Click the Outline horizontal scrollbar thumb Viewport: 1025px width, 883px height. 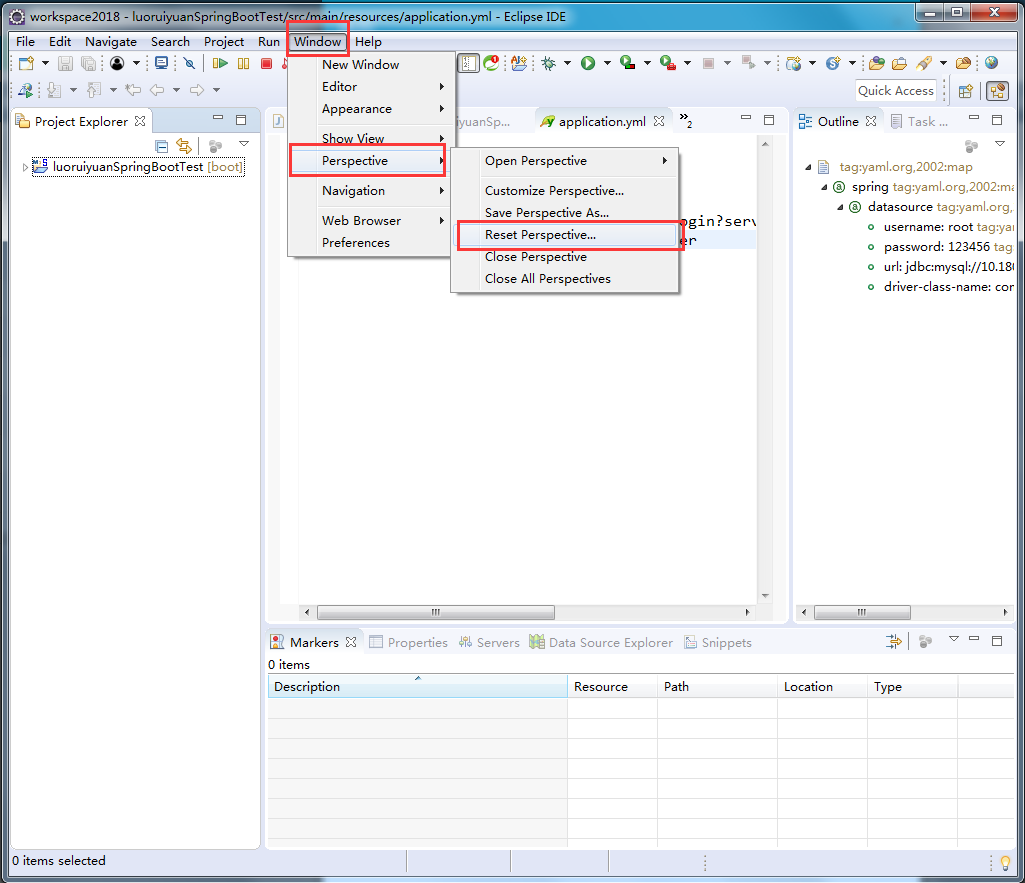click(x=862, y=612)
